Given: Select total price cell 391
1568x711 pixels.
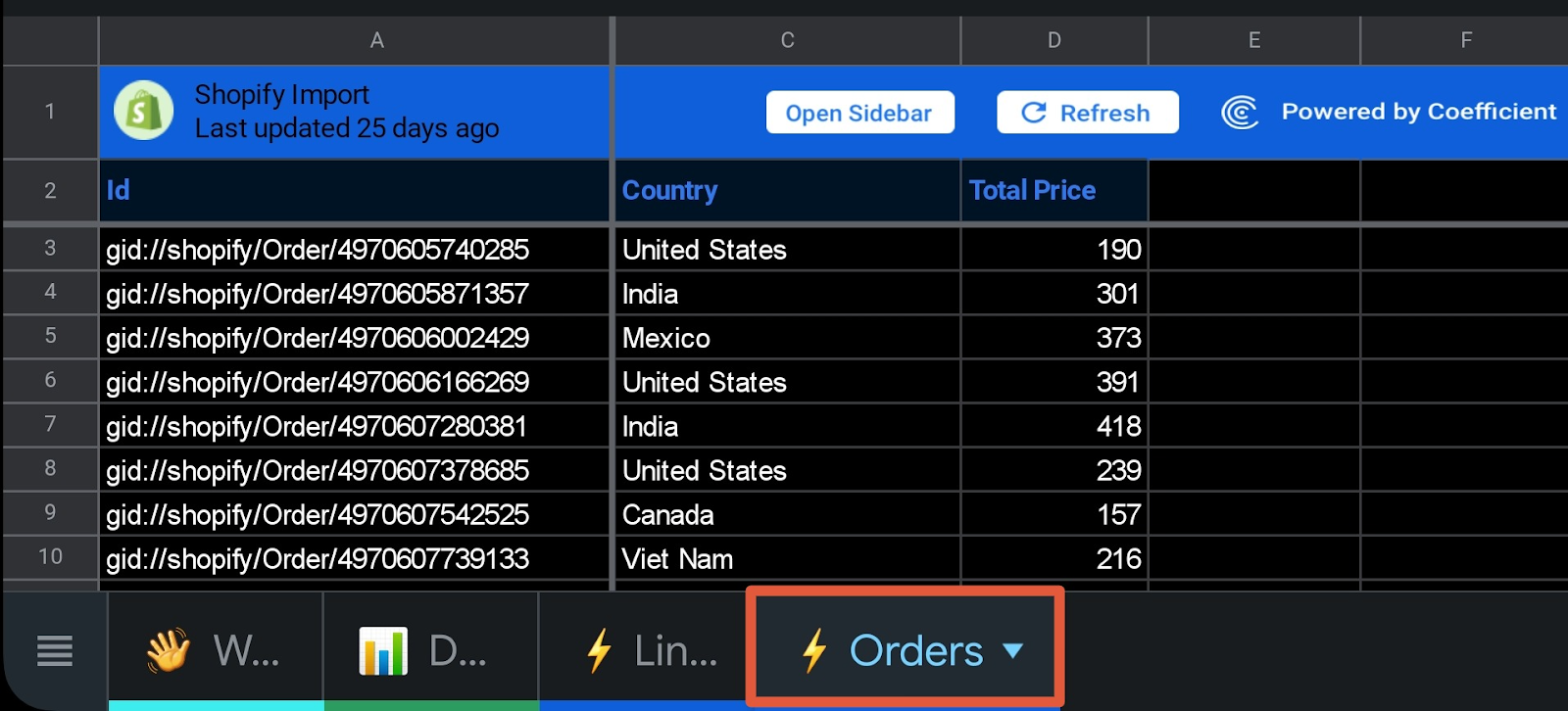Looking at the screenshot, I should 1054,381.
